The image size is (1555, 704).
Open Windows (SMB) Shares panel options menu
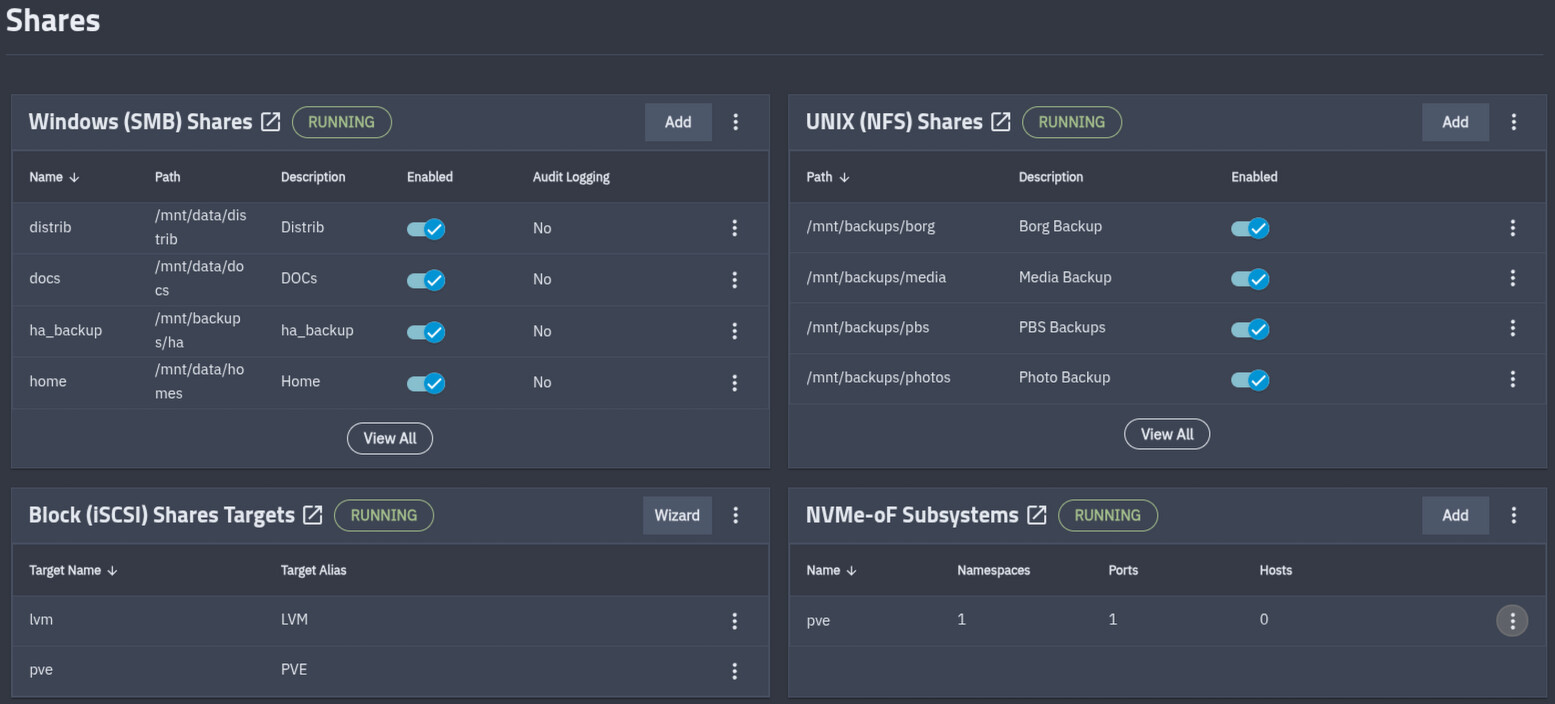pos(735,122)
